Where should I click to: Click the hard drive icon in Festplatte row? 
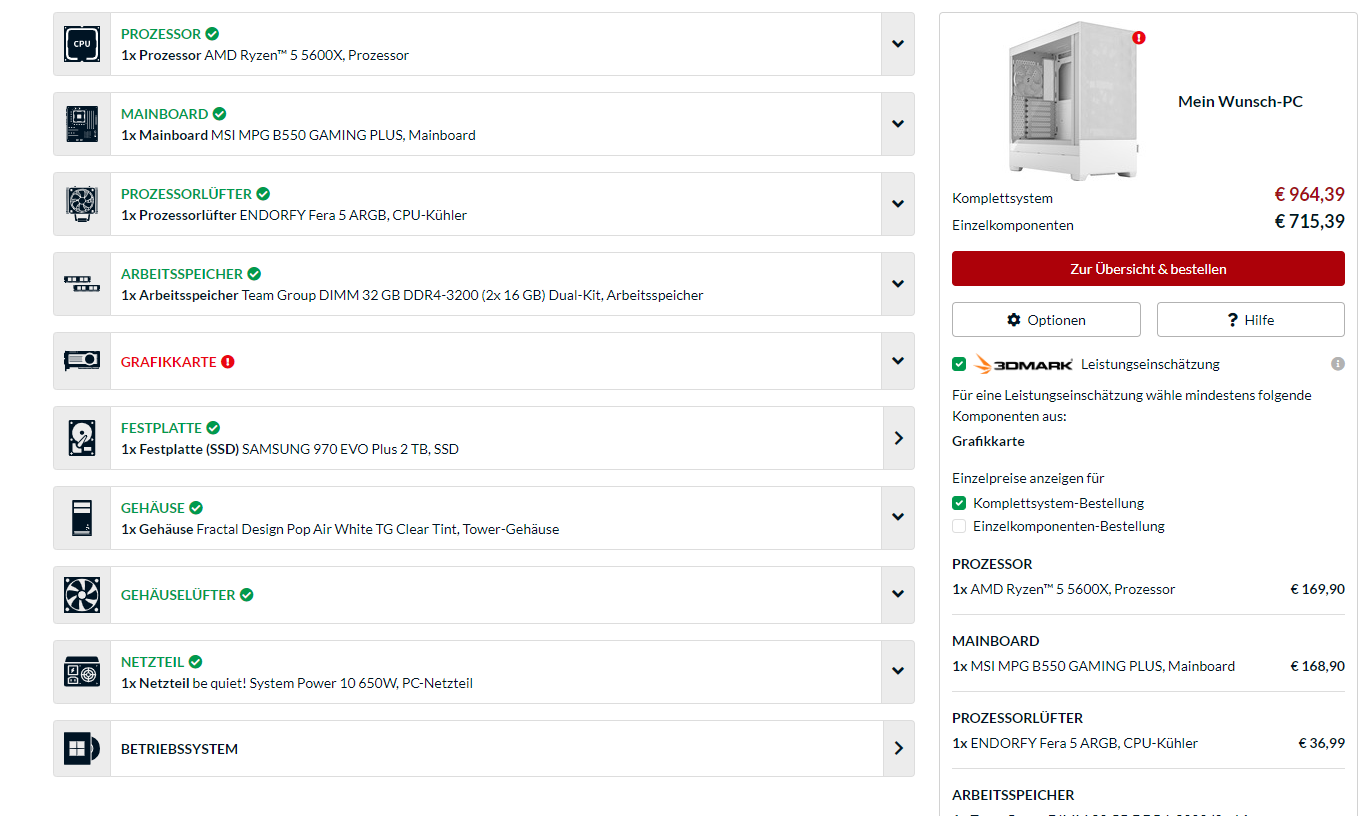82,438
